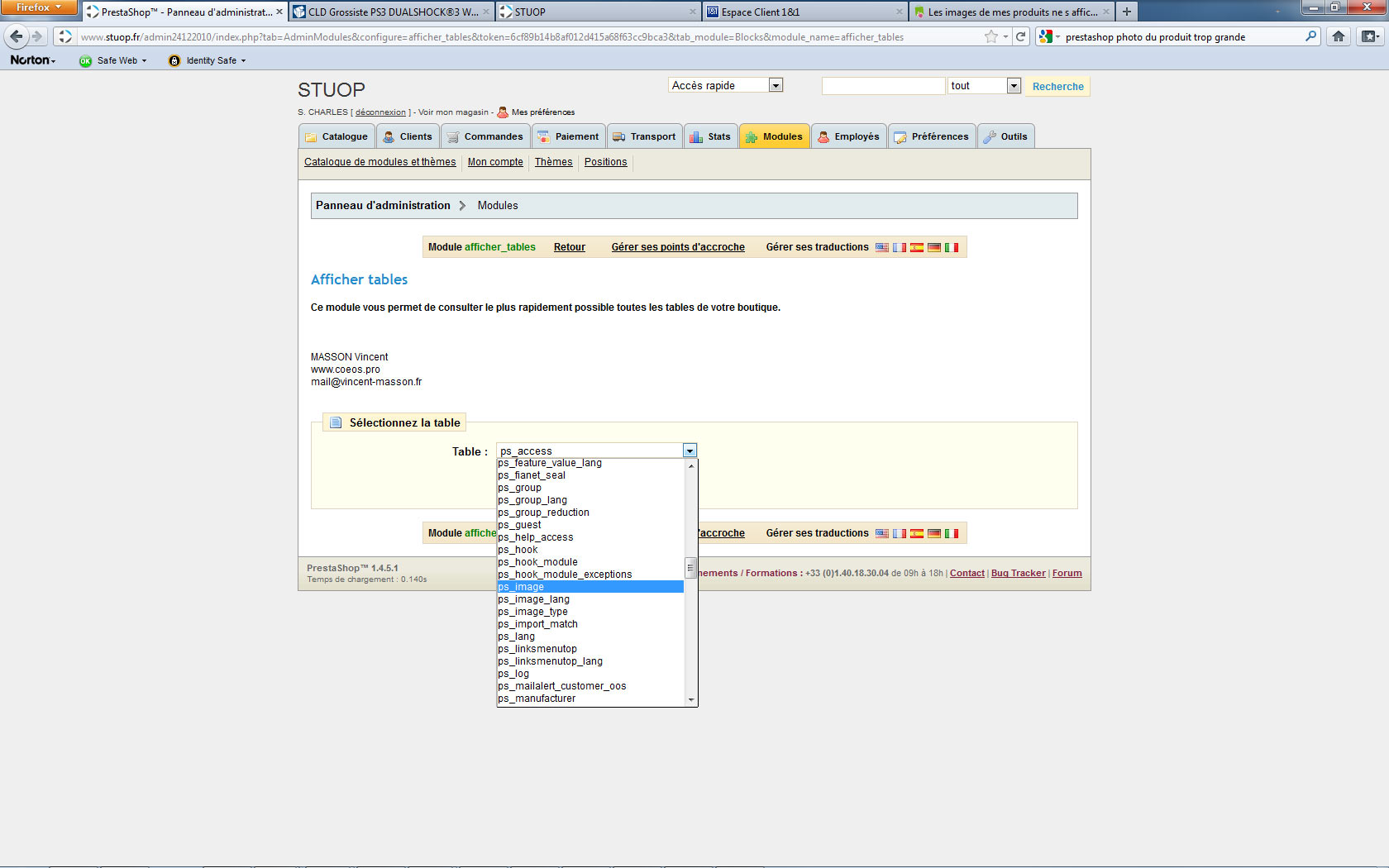Click the list scroll-down arrow
Image resolution: width=1389 pixels, height=868 pixels.
point(690,699)
